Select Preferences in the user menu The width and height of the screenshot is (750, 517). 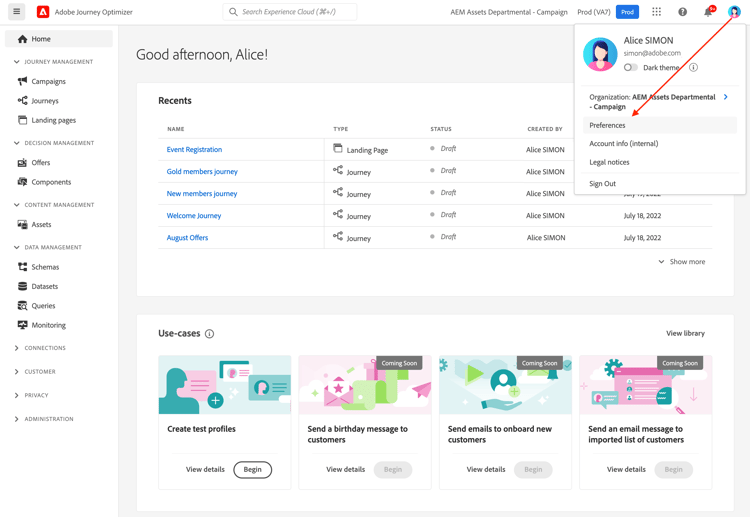coord(660,125)
